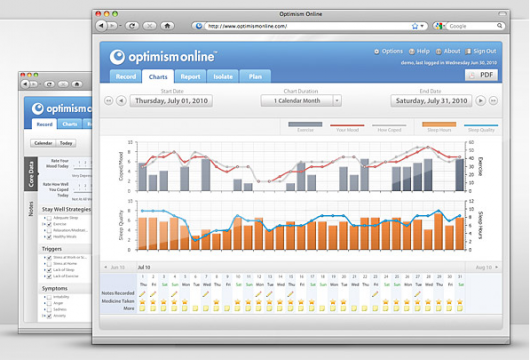Click the magnifier icon in the Google search box

[499, 26]
